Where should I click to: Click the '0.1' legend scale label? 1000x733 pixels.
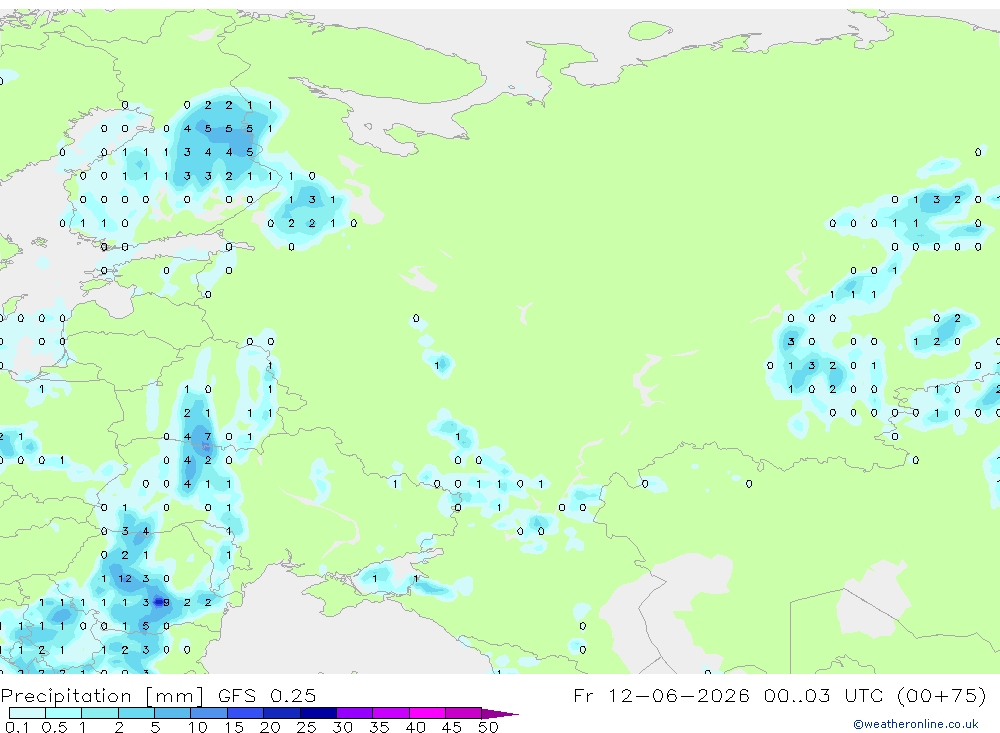(x=17, y=727)
